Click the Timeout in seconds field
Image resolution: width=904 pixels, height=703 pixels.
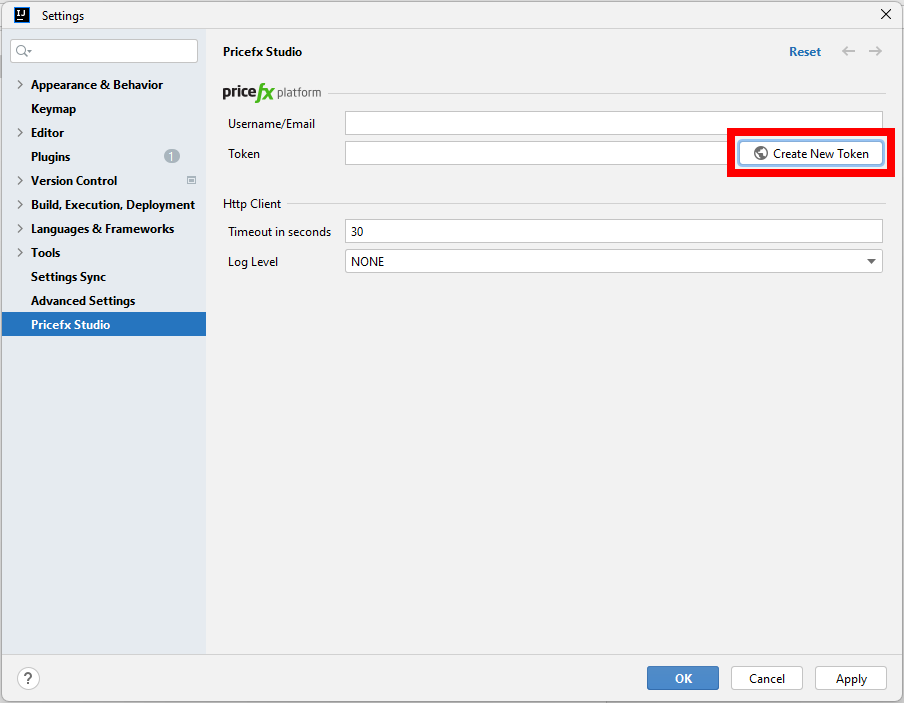tap(613, 232)
